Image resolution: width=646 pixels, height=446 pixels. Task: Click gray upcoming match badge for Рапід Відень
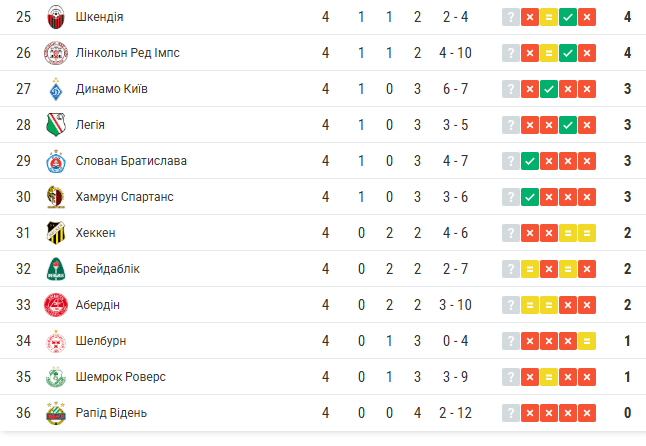pyautogui.click(x=511, y=413)
